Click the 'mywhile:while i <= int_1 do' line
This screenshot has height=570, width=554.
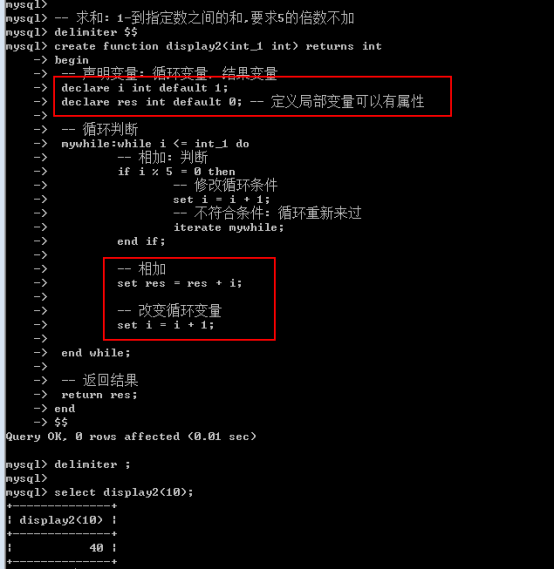click(x=155, y=144)
